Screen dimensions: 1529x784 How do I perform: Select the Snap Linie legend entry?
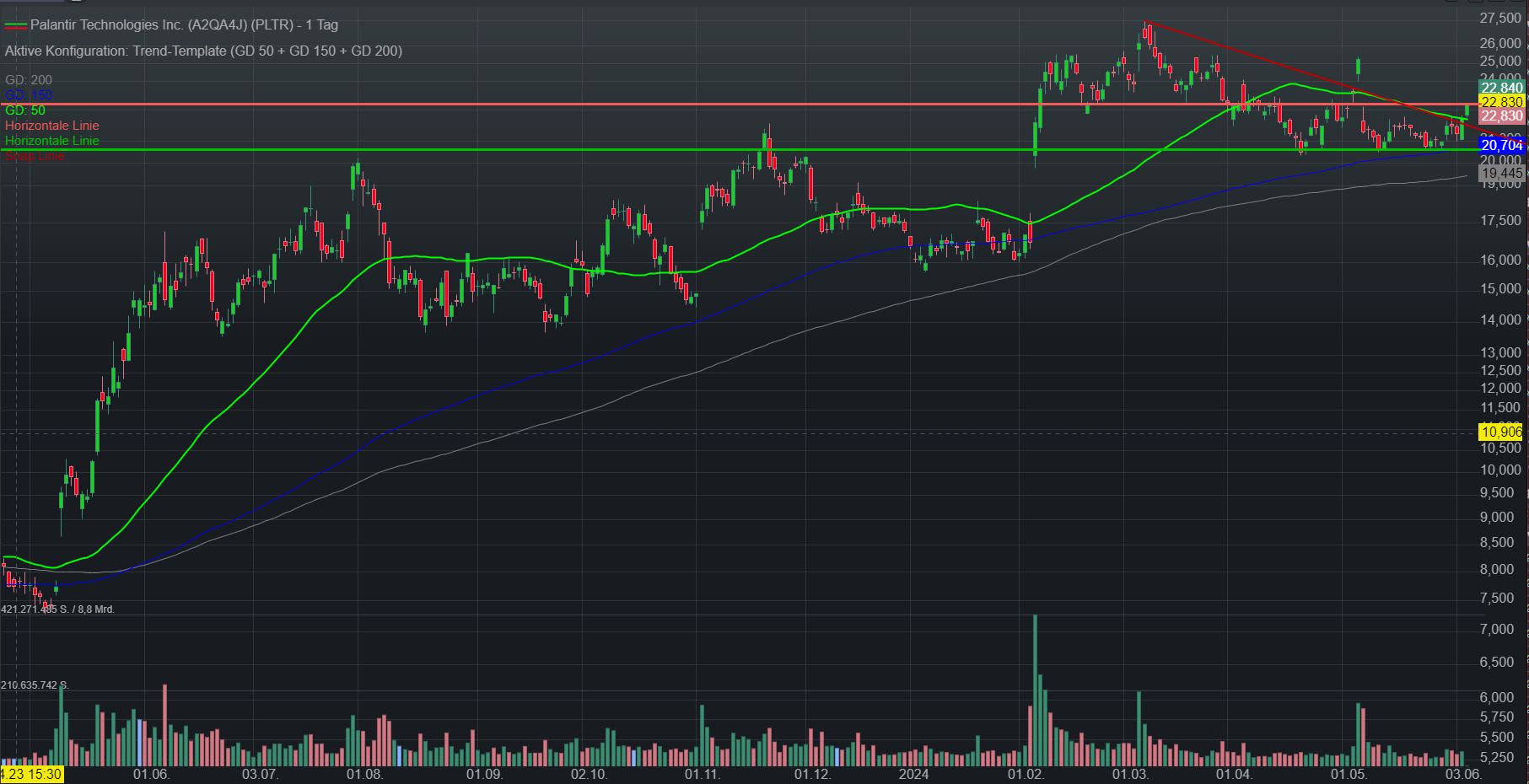35,156
